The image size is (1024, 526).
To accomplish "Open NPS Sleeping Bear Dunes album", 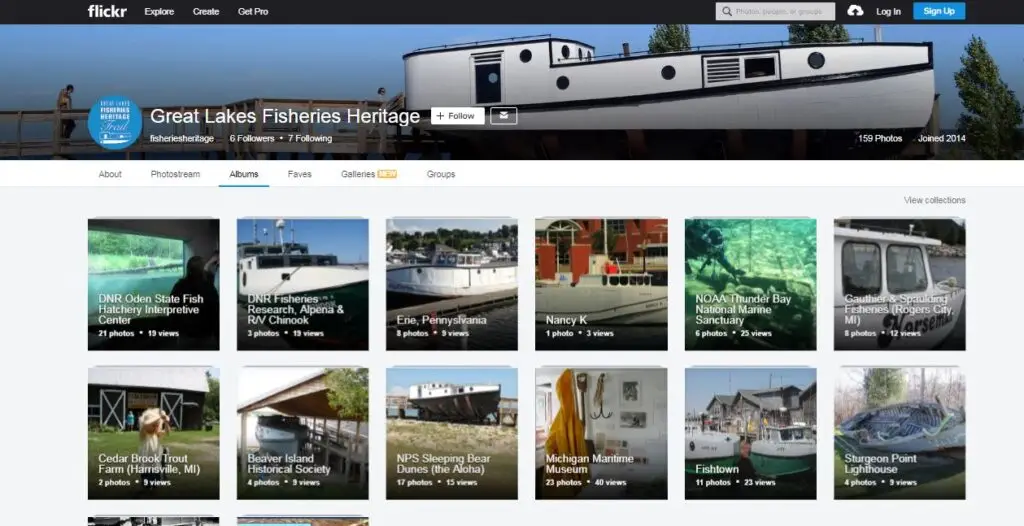I will pyautogui.click(x=452, y=433).
